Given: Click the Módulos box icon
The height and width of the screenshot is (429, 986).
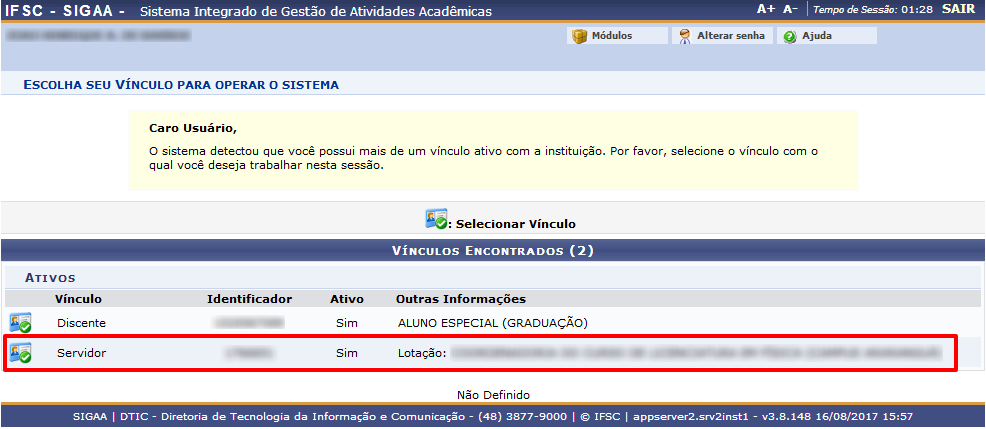Looking at the screenshot, I should tap(579, 36).
